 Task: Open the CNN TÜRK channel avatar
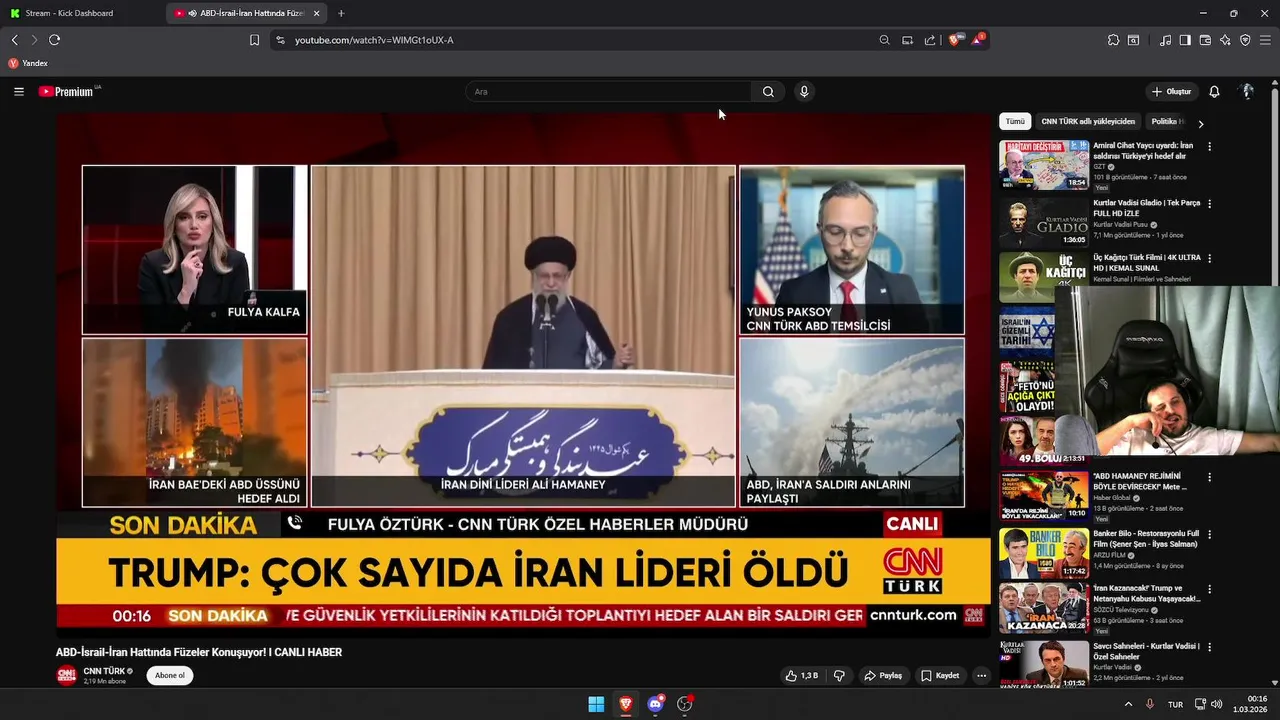[x=66, y=676]
